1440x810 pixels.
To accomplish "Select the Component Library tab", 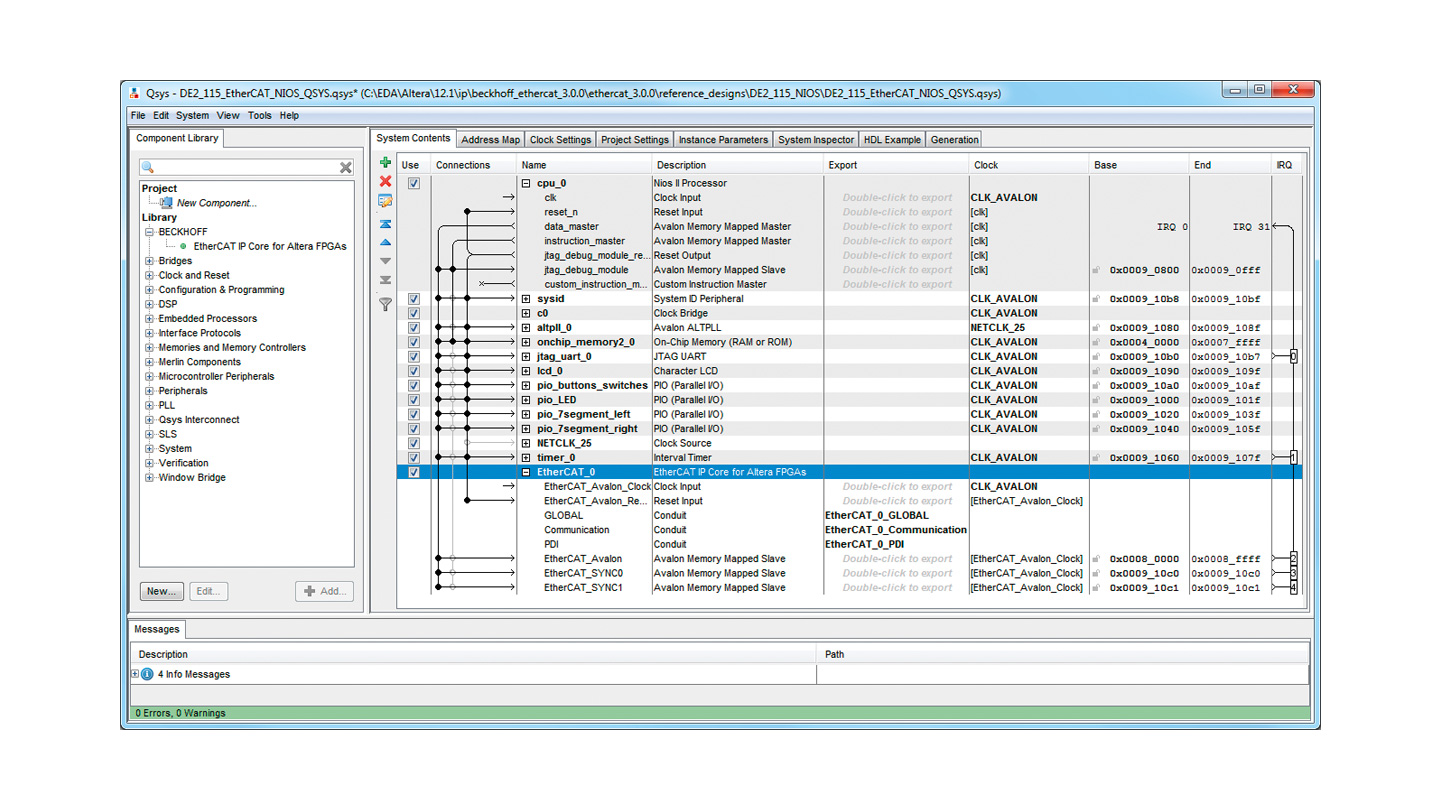I will 177,138.
